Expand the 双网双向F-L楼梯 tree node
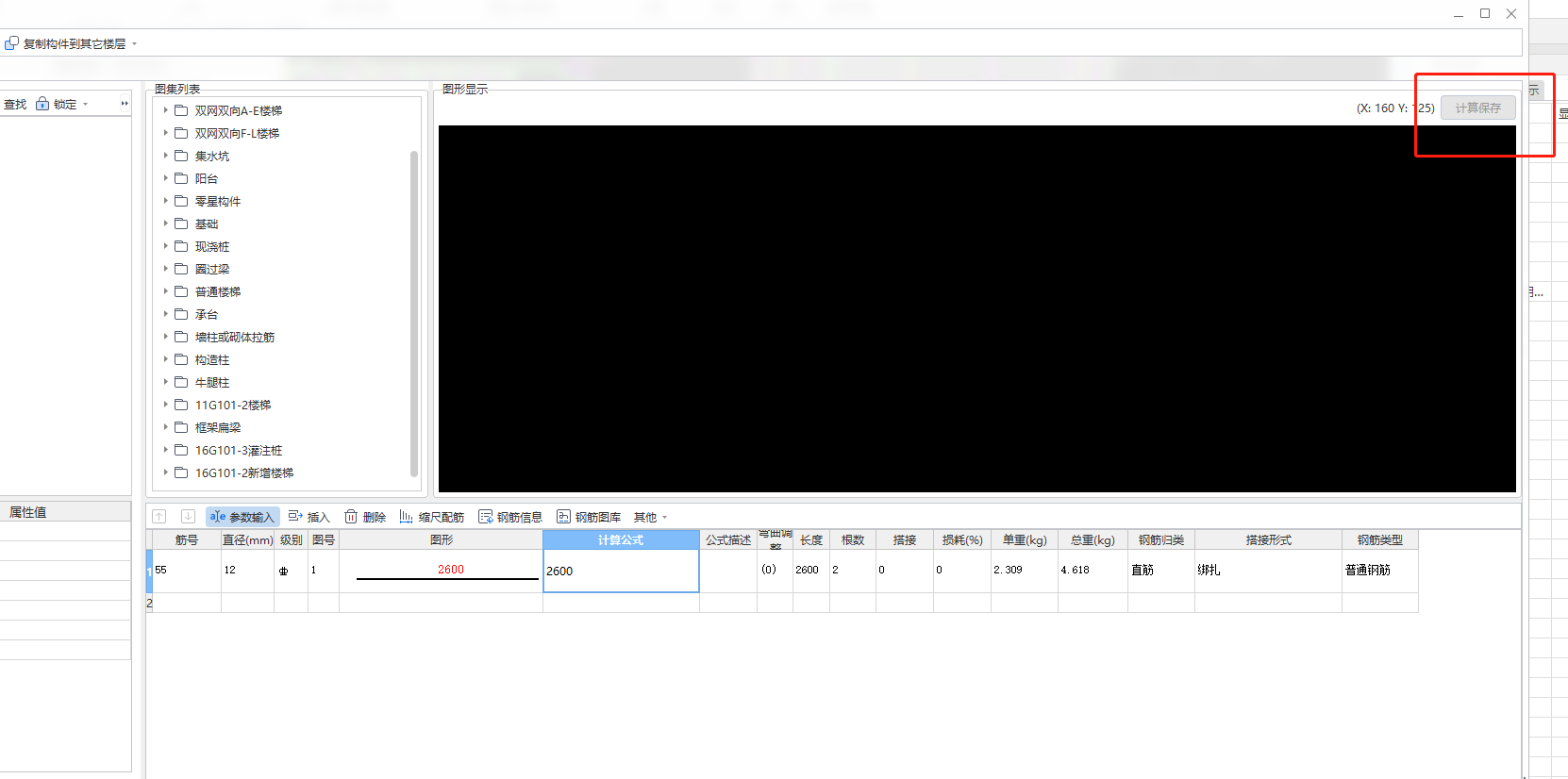Viewport: 1568px width, 779px height. tap(165, 133)
